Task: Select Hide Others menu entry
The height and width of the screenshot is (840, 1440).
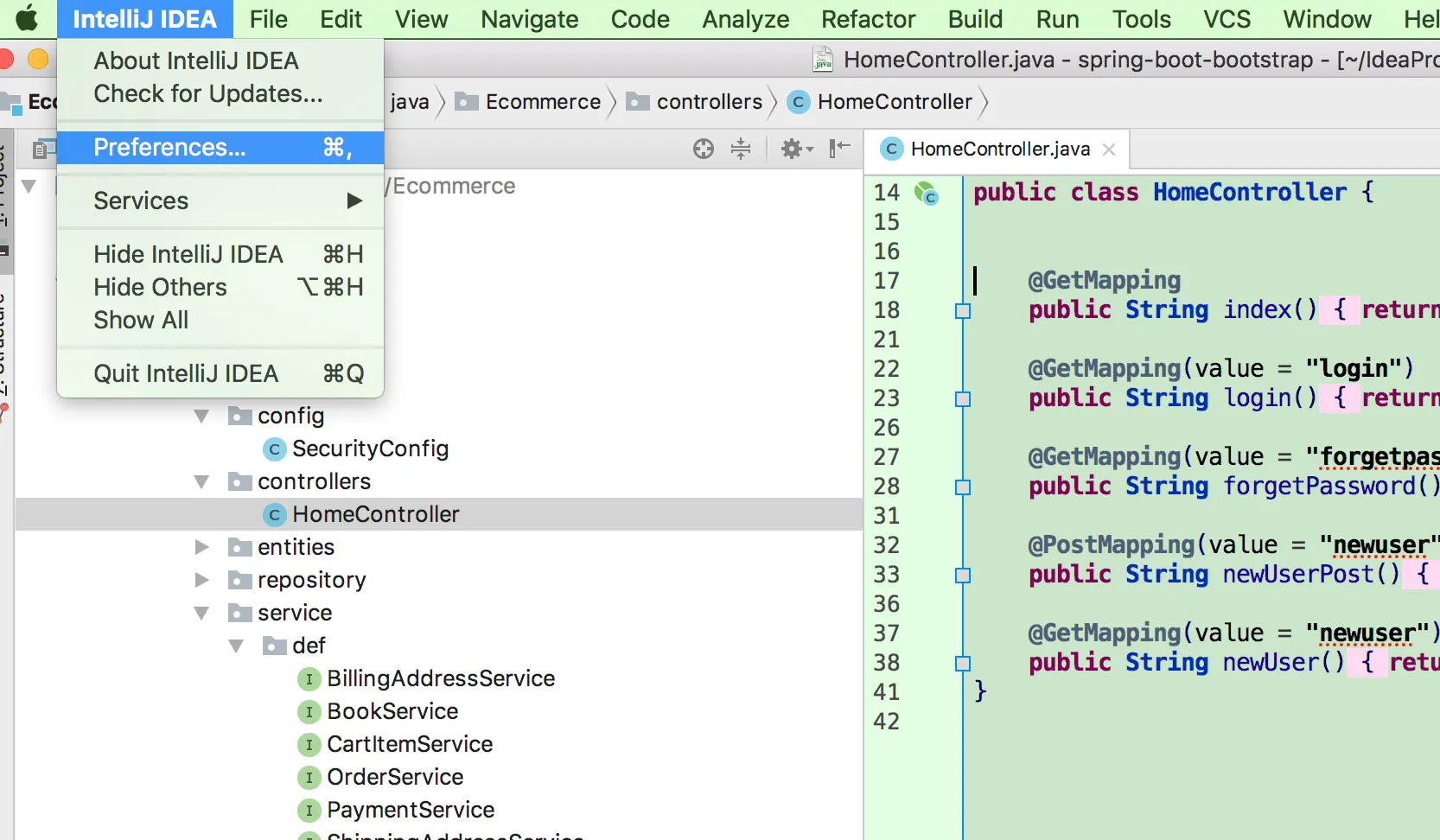Action: (220, 287)
